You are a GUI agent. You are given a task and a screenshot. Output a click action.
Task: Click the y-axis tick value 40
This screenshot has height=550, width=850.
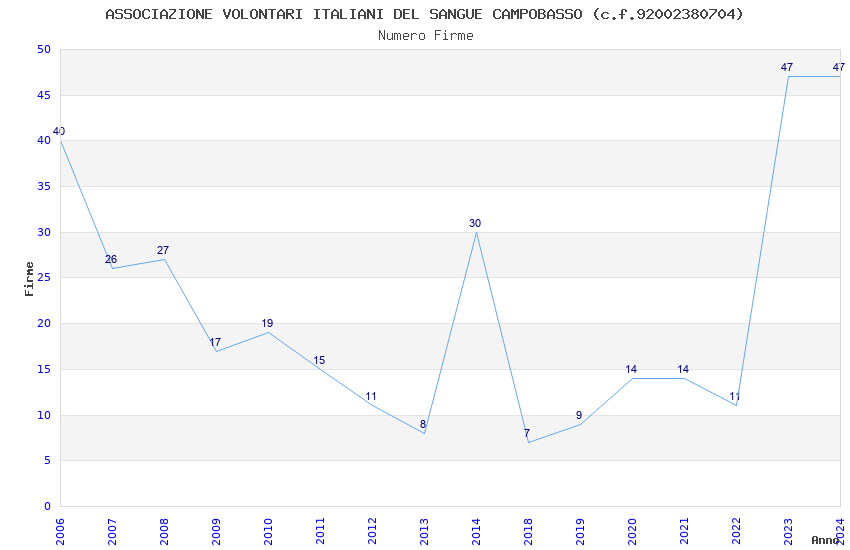44,140
